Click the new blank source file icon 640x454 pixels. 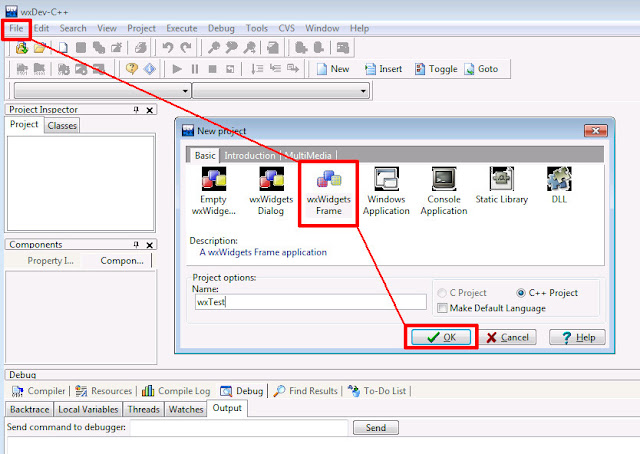63,48
